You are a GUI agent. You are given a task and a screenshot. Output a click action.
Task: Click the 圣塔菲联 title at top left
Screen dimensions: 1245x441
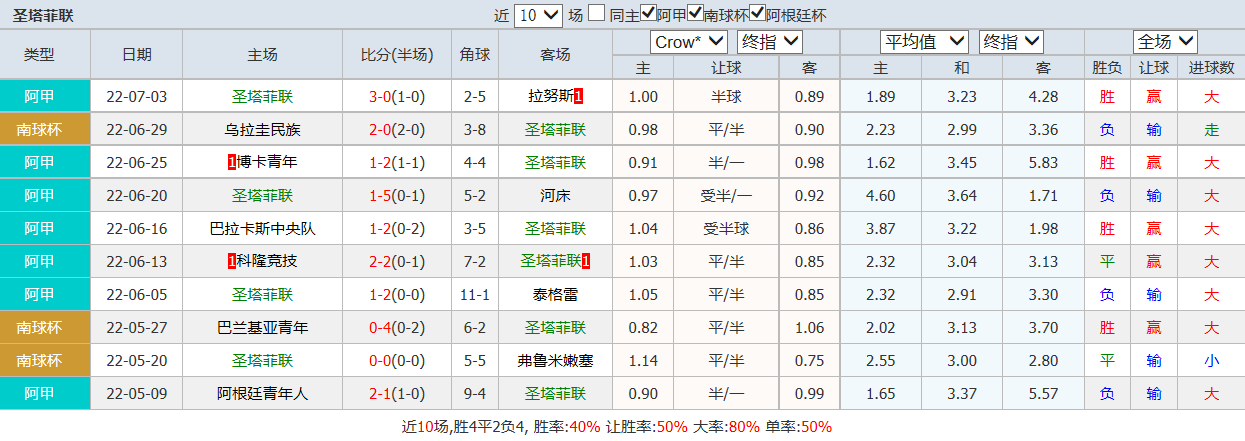tap(43, 15)
